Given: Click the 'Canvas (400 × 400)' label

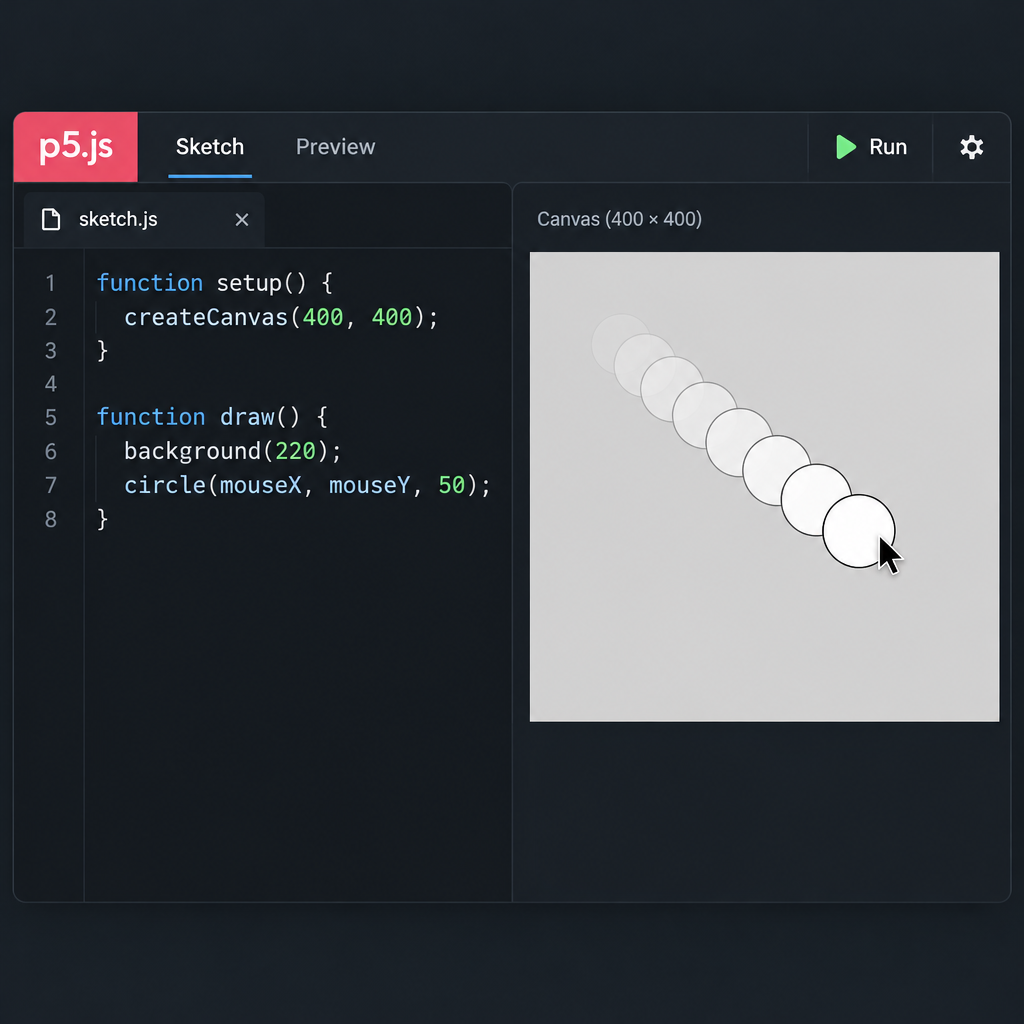Looking at the screenshot, I should point(619,219).
